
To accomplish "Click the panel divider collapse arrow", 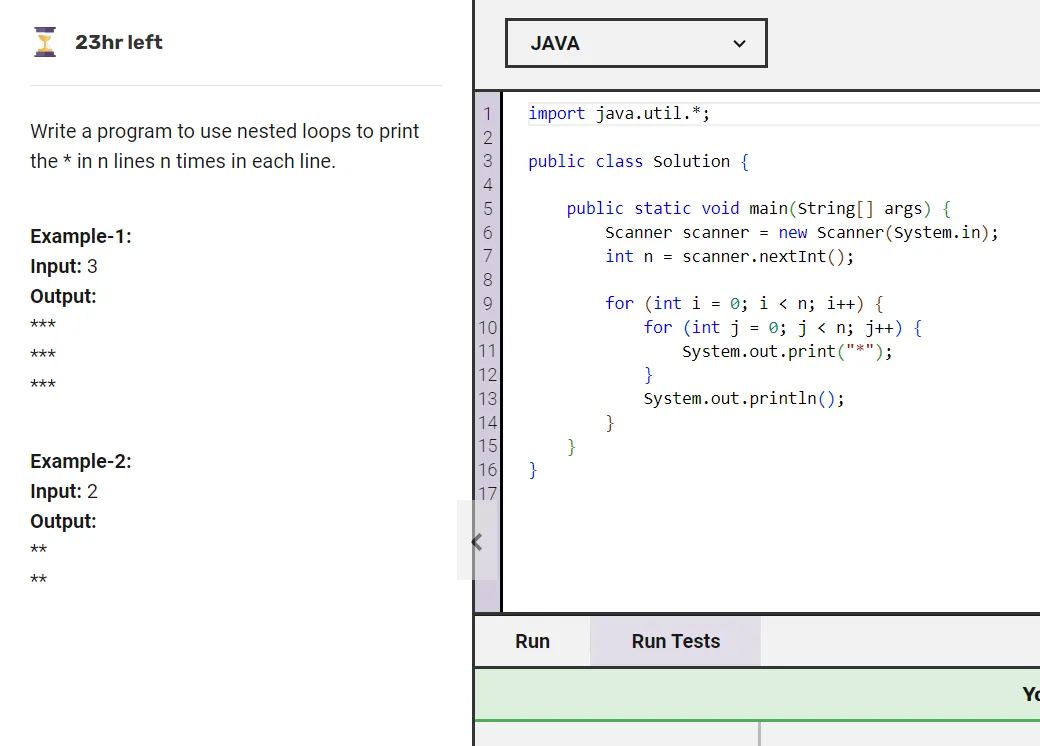I will [477, 541].
